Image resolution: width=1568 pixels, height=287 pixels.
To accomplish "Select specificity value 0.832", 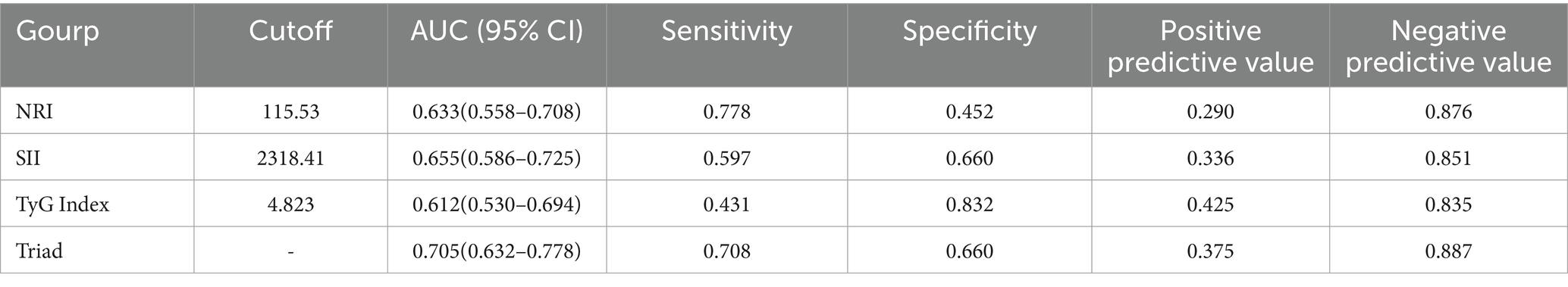I will coord(969,204).
